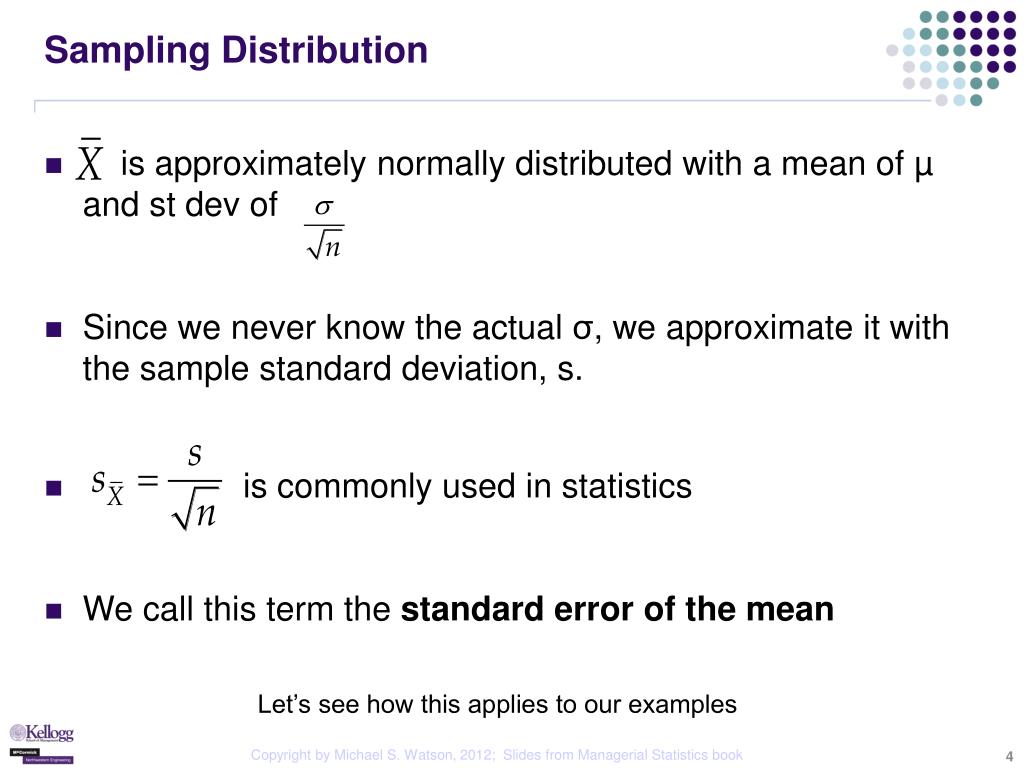Click the first square bullet marker
The height and width of the screenshot is (768, 1024).
54,165
